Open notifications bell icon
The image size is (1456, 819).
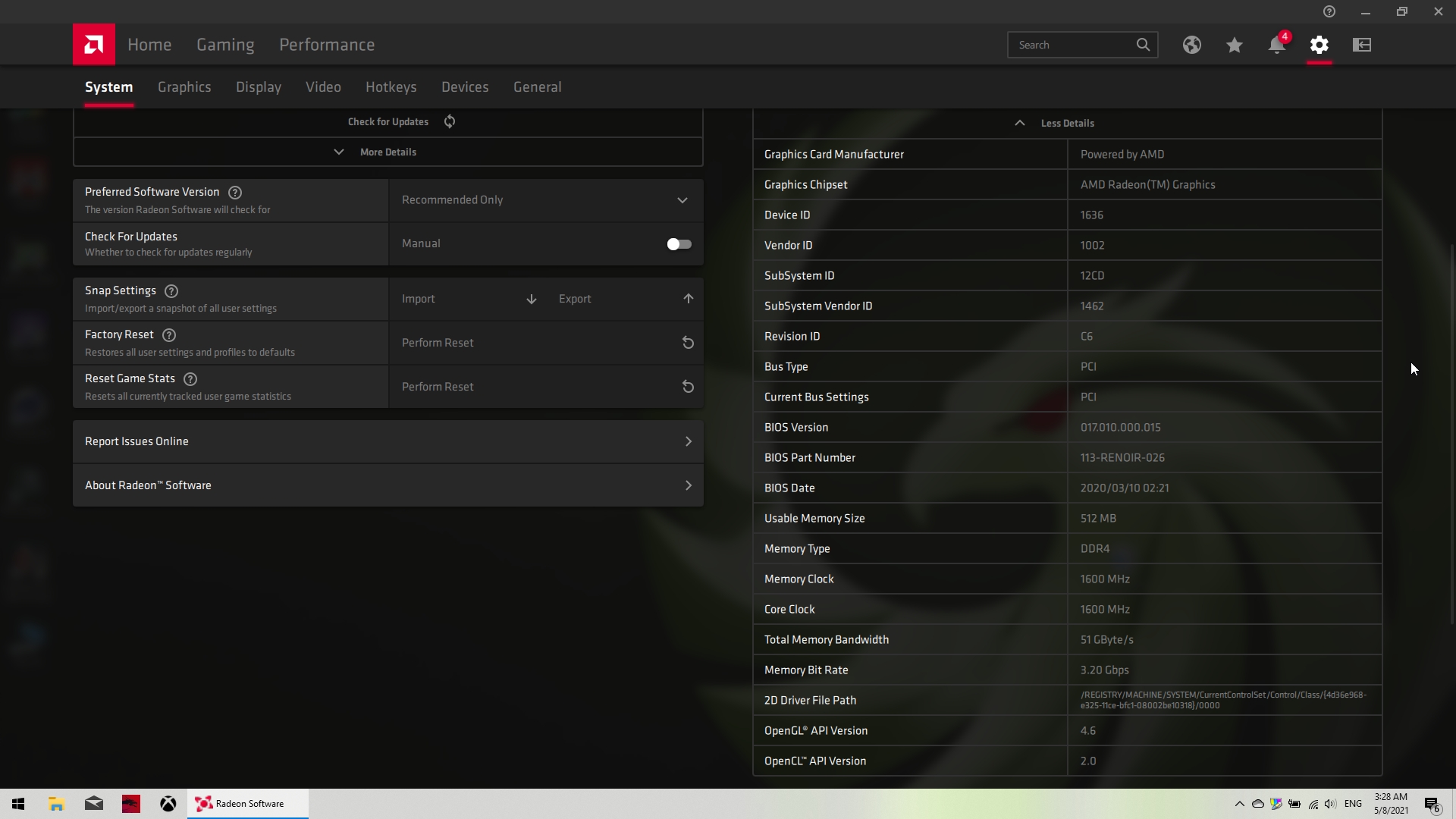(1276, 45)
